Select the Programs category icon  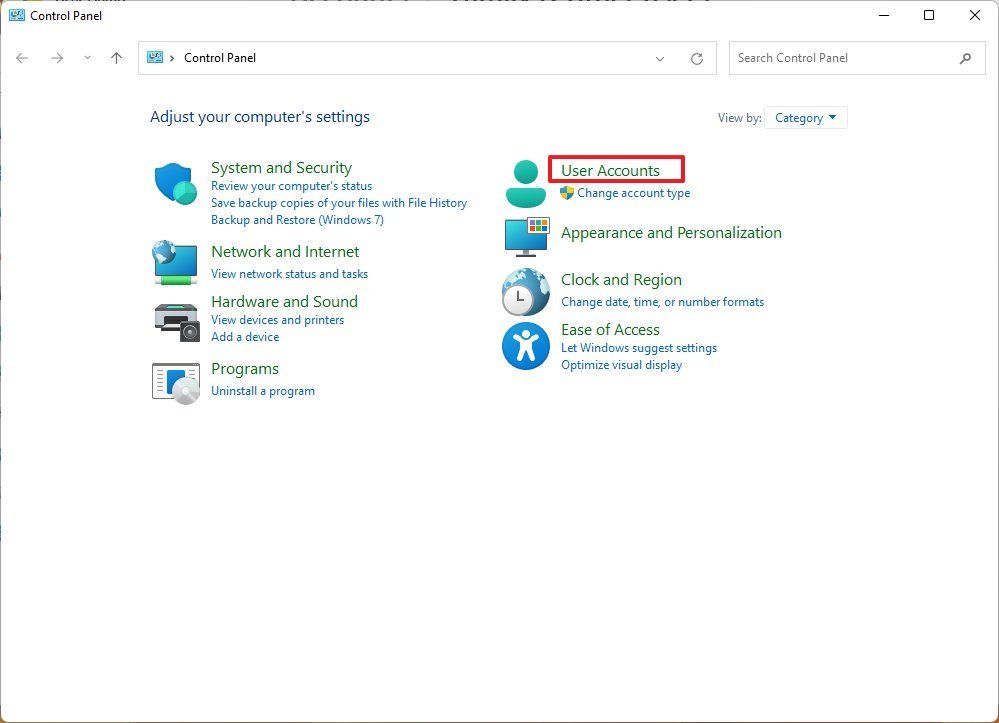176,381
